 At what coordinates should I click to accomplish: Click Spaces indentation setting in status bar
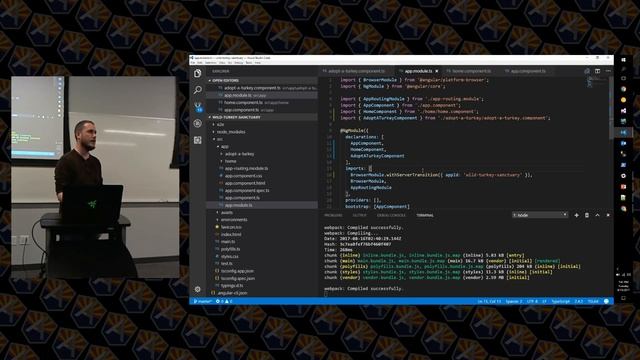(x=513, y=301)
